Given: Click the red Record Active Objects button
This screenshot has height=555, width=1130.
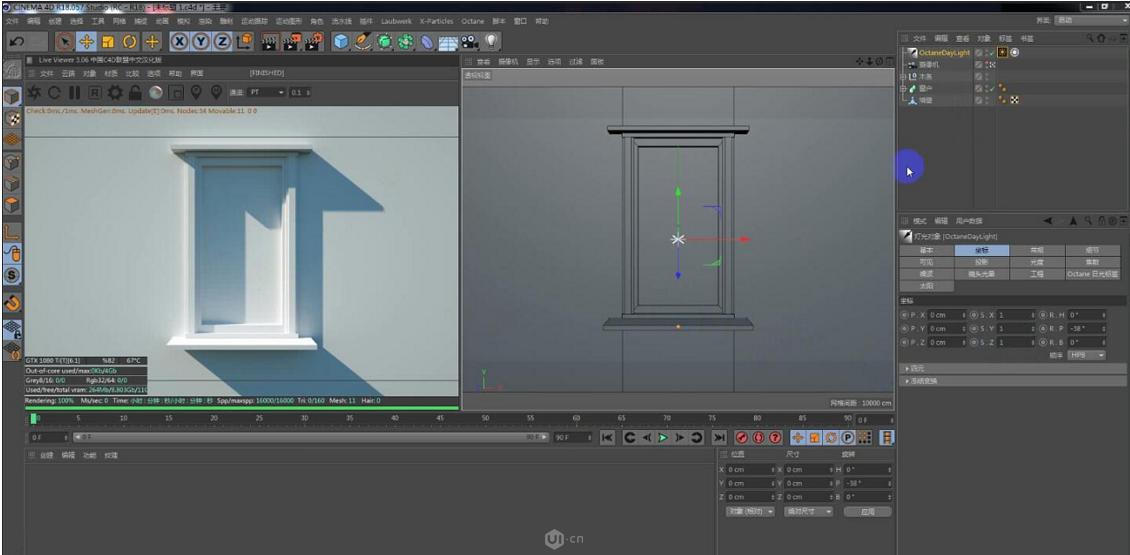Looking at the screenshot, I should (x=742, y=438).
